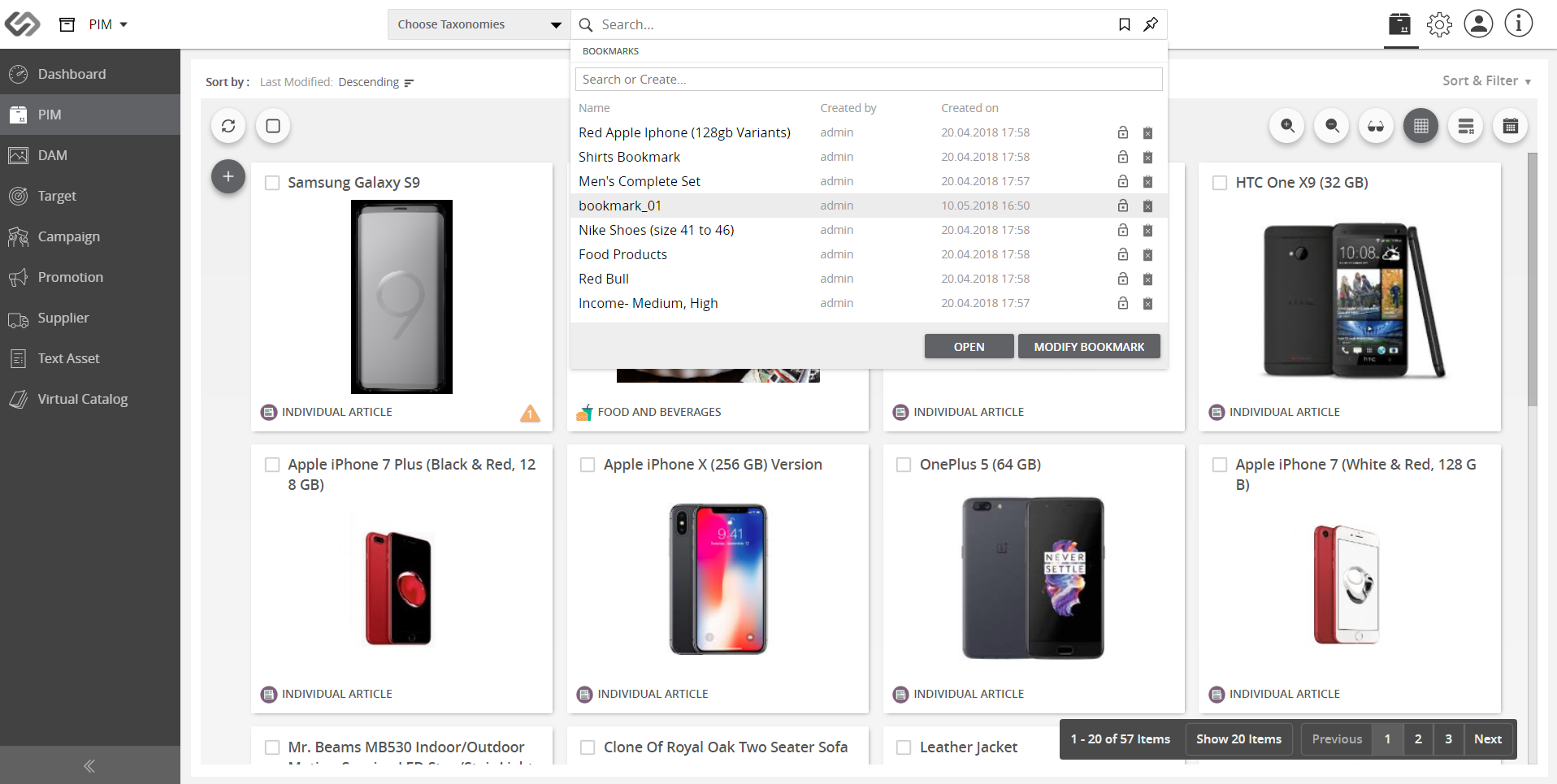Image resolution: width=1557 pixels, height=784 pixels.
Task: Check the Apple iPhone 7 Plus checkbox
Action: 272,465
